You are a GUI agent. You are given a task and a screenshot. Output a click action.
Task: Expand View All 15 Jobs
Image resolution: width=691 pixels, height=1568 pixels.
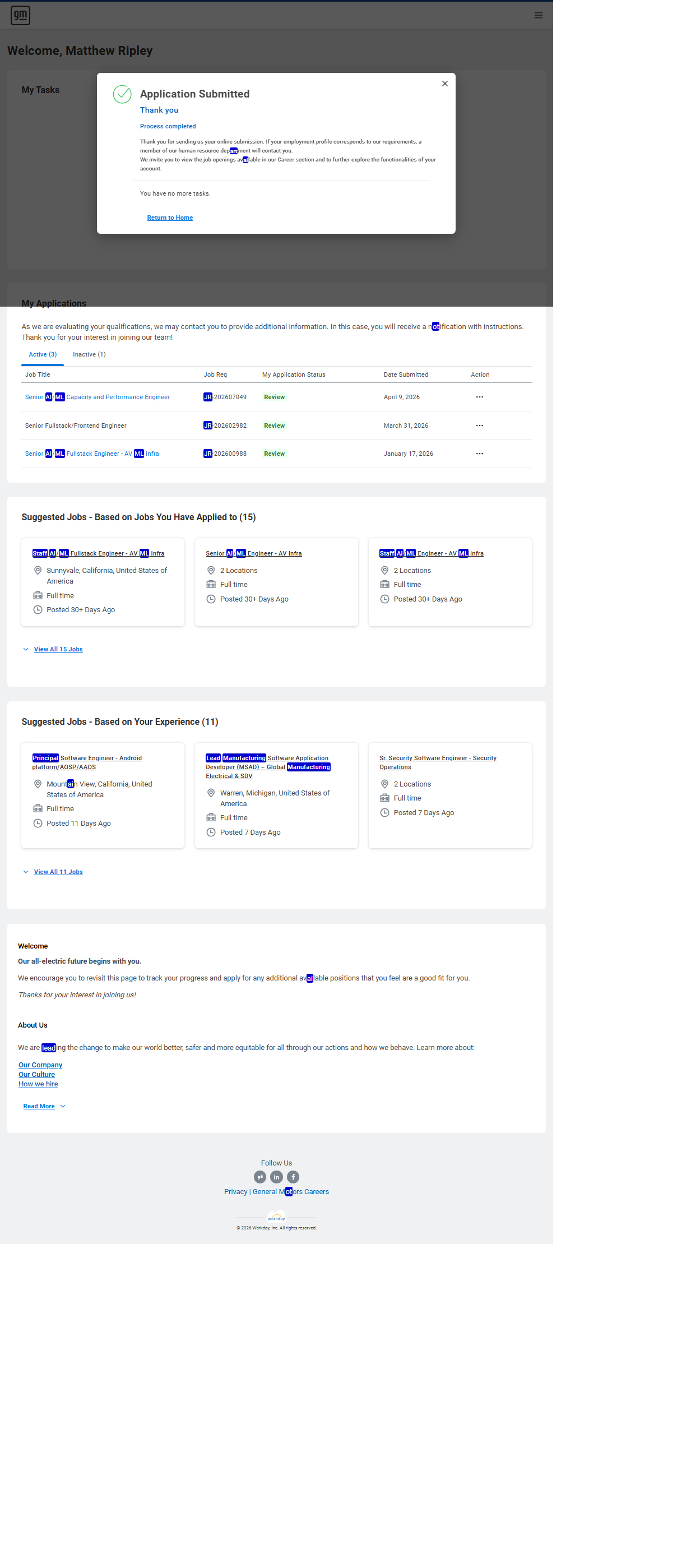[x=58, y=649]
